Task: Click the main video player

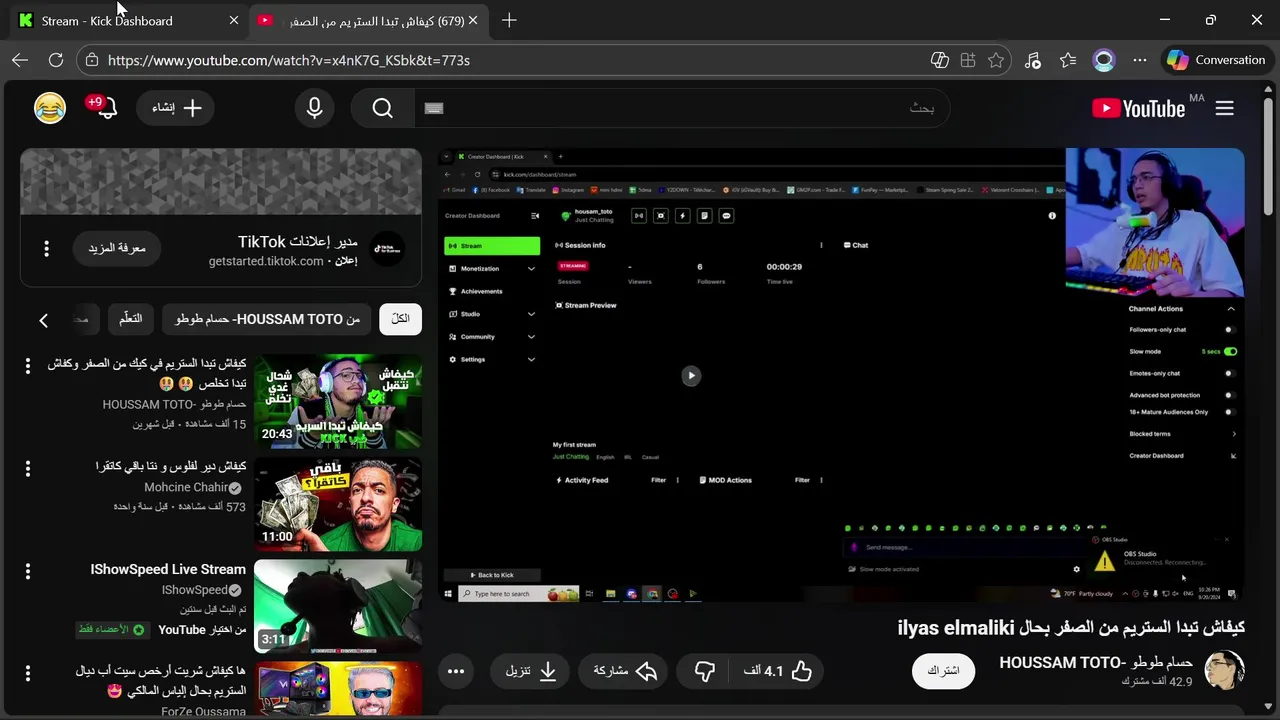Action: tap(841, 375)
